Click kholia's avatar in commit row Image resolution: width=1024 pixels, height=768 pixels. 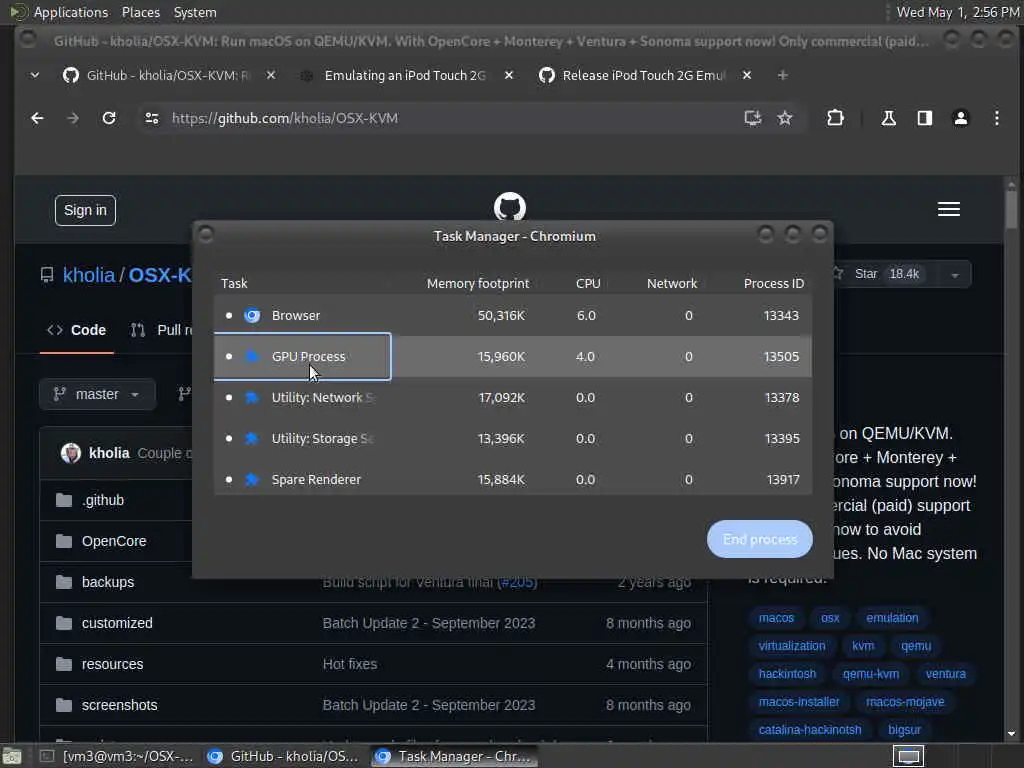tap(71, 453)
